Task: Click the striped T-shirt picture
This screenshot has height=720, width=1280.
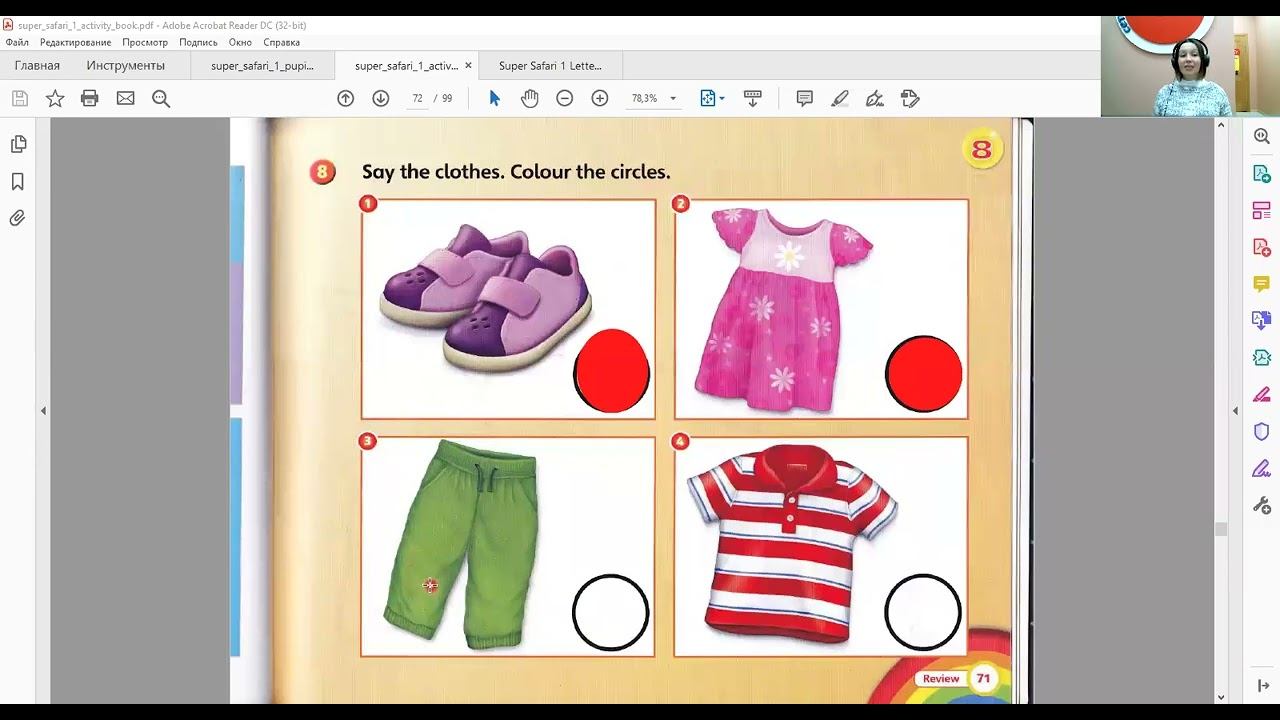Action: tap(792, 544)
